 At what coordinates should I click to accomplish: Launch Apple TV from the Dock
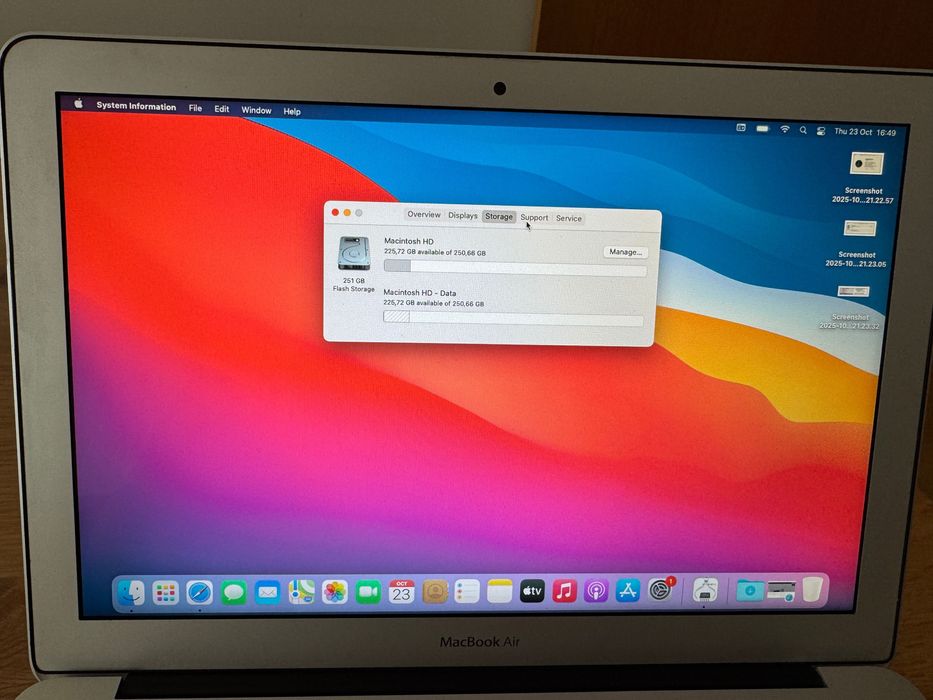532,591
